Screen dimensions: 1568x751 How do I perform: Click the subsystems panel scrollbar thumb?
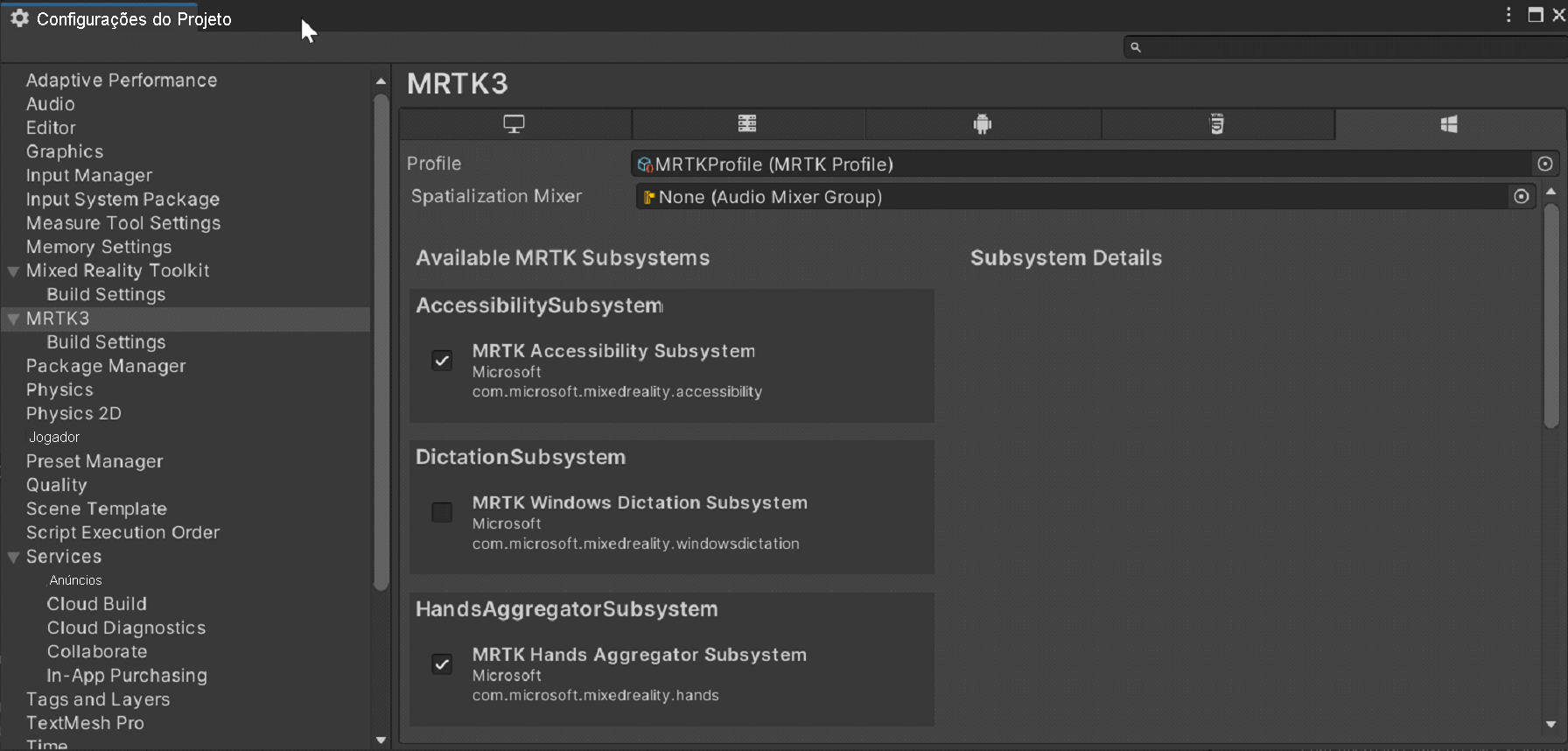click(1551, 316)
